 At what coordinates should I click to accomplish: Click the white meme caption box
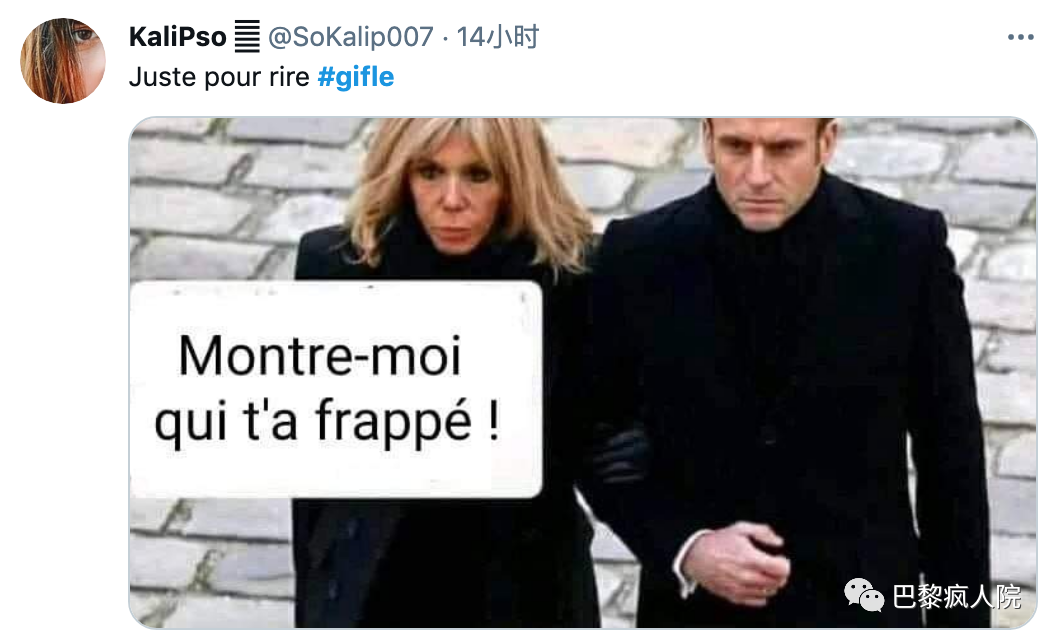pos(335,389)
